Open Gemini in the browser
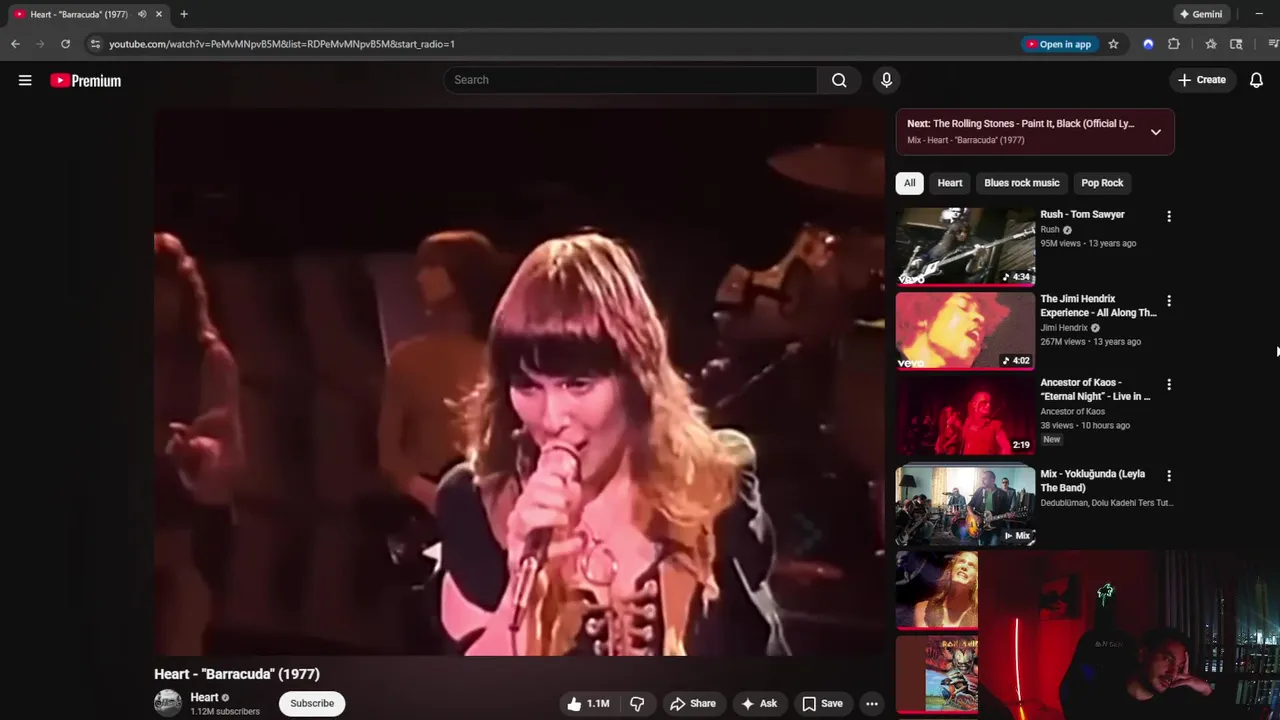 click(x=1200, y=14)
